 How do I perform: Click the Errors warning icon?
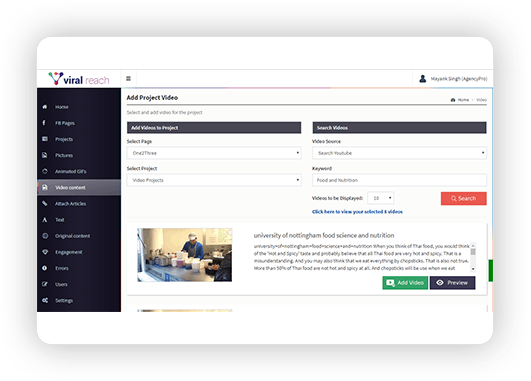45,268
